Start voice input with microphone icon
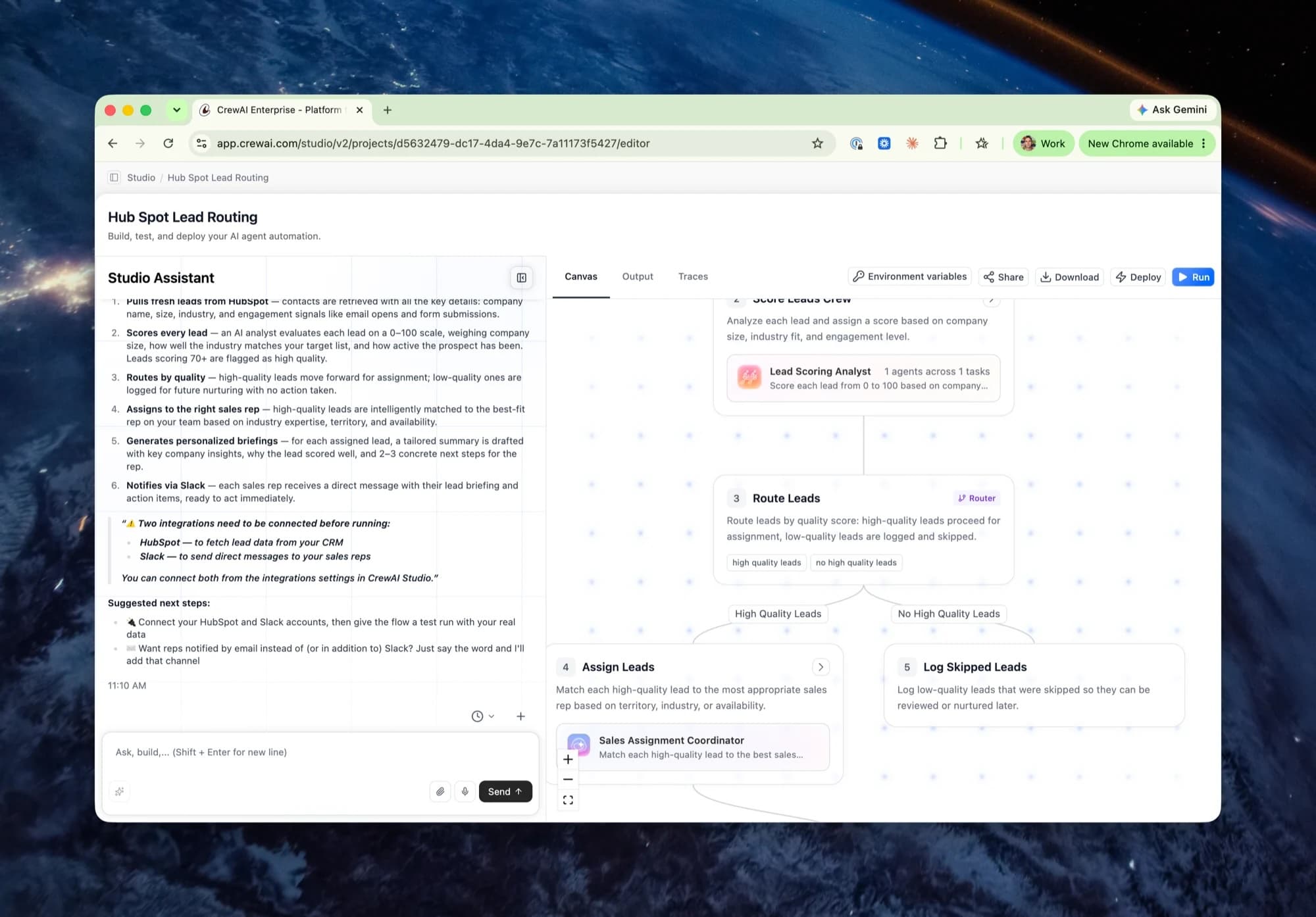The image size is (1316, 917). (465, 791)
